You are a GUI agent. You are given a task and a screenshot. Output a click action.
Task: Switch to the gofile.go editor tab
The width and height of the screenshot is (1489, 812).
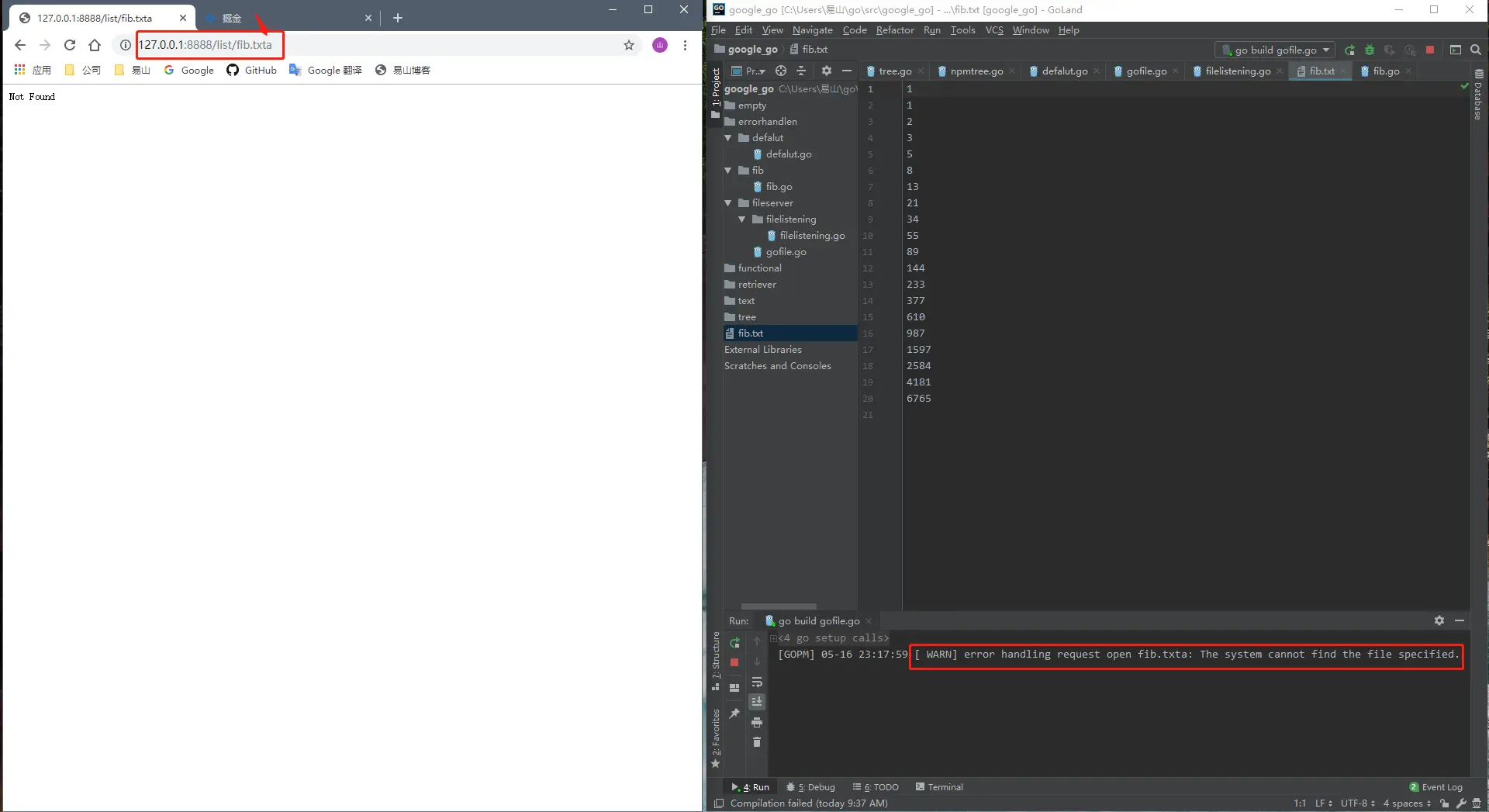coord(1146,71)
